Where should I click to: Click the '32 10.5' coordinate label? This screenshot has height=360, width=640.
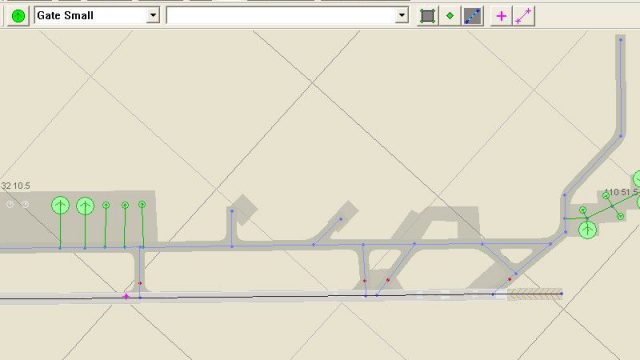pyautogui.click(x=16, y=186)
